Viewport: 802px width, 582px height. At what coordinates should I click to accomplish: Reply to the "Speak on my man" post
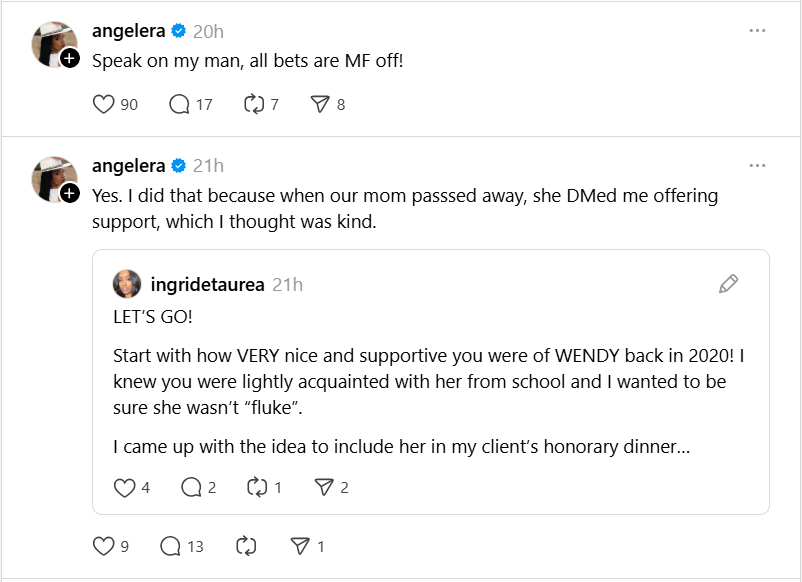click(x=180, y=104)
